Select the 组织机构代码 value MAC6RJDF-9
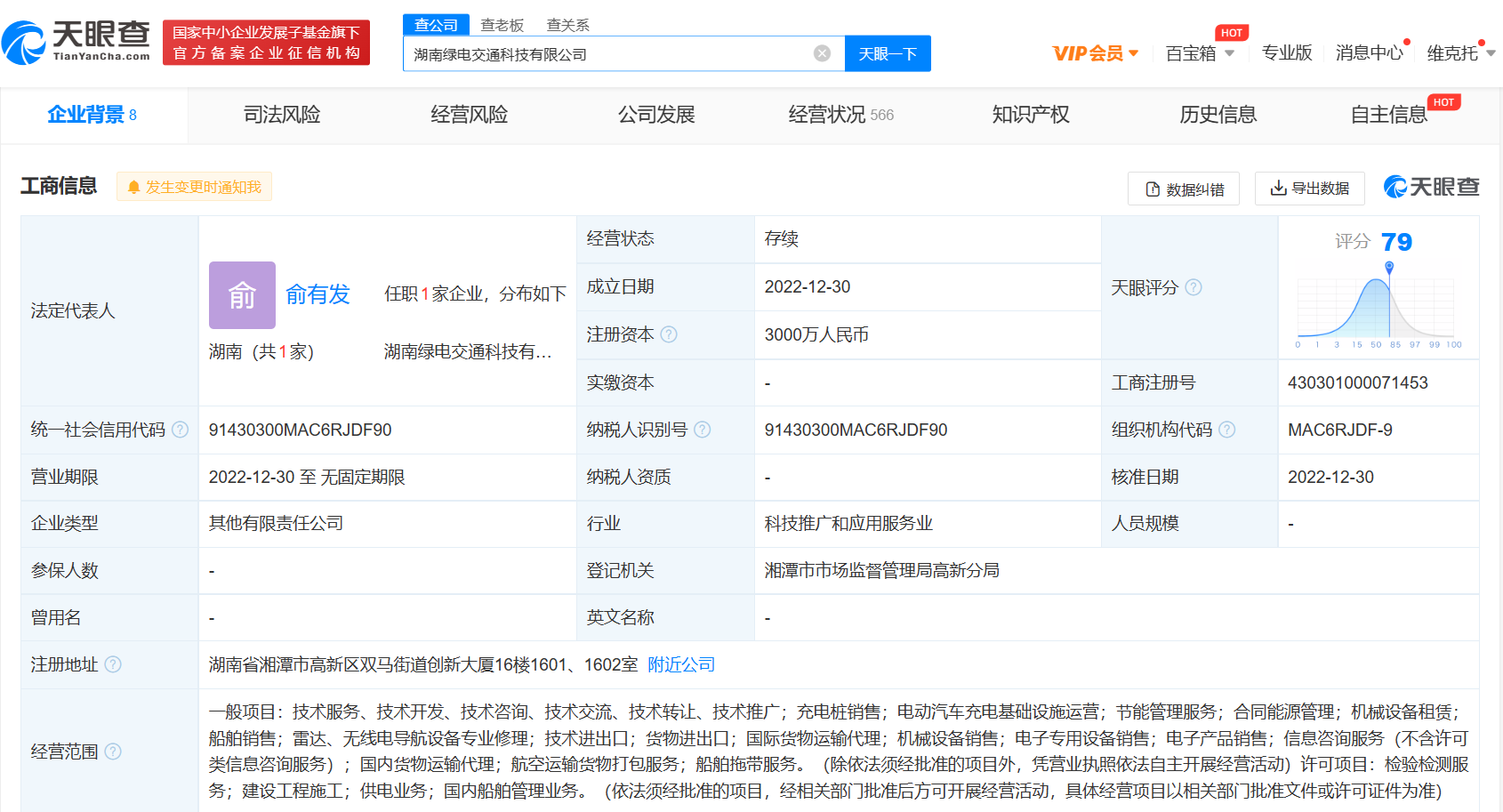Image resolution: width=1503 pixels, height=812 pixels. coord(1339,430)
